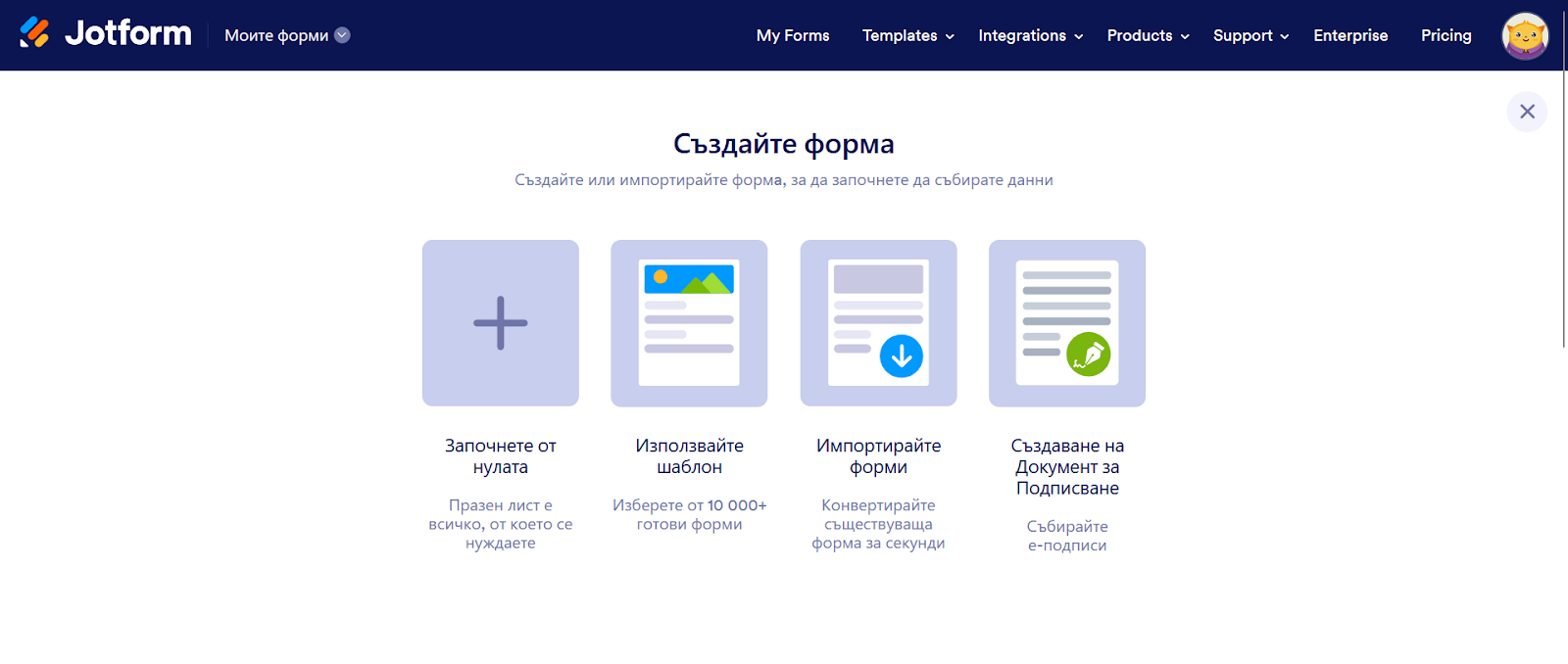Select the Импортирайте форми label
The width and height of the screenshot is (1568, 664).
[x=878, y=456]
